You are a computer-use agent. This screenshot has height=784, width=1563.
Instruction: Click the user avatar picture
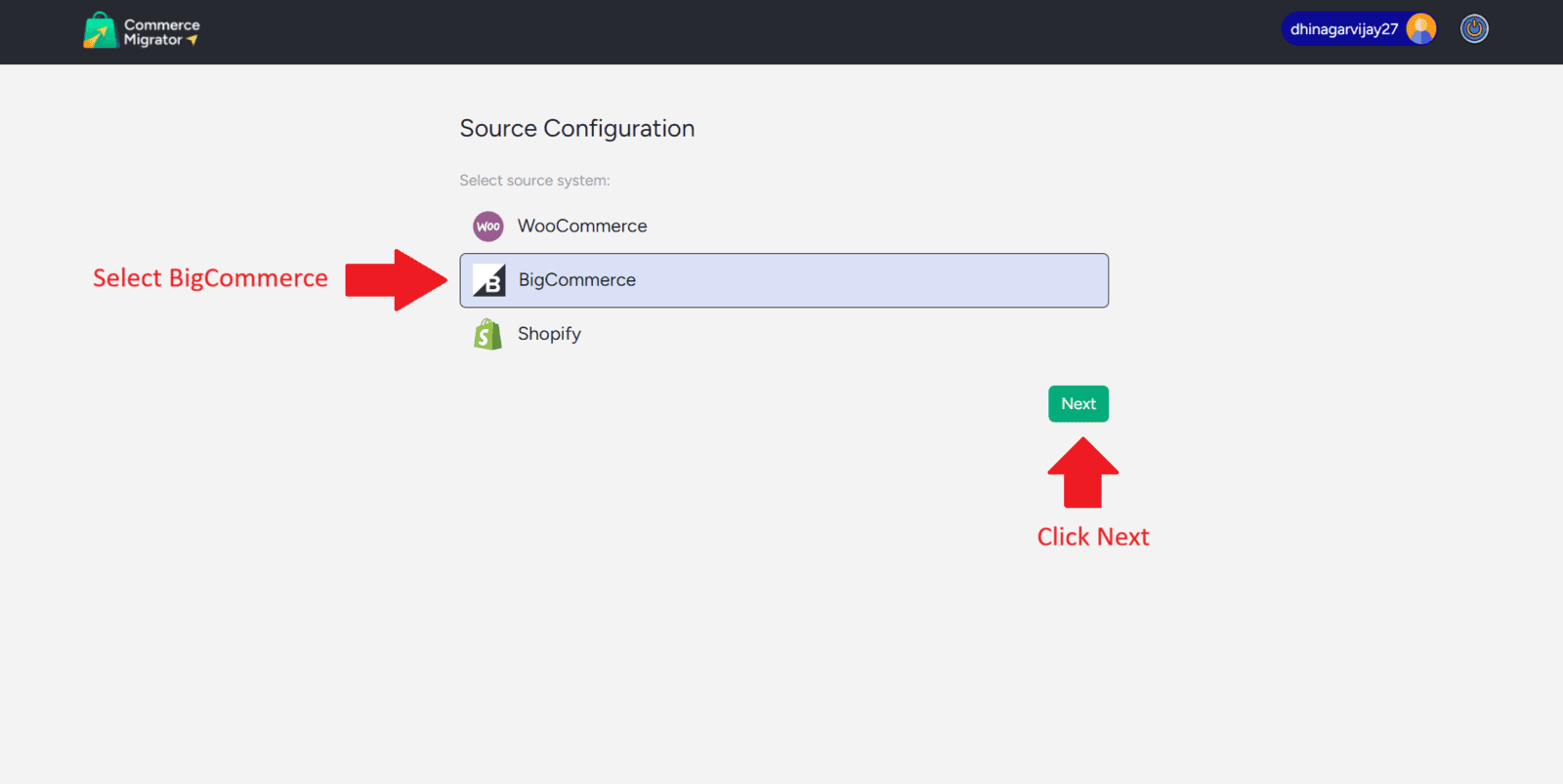[x=1421, y=29]
